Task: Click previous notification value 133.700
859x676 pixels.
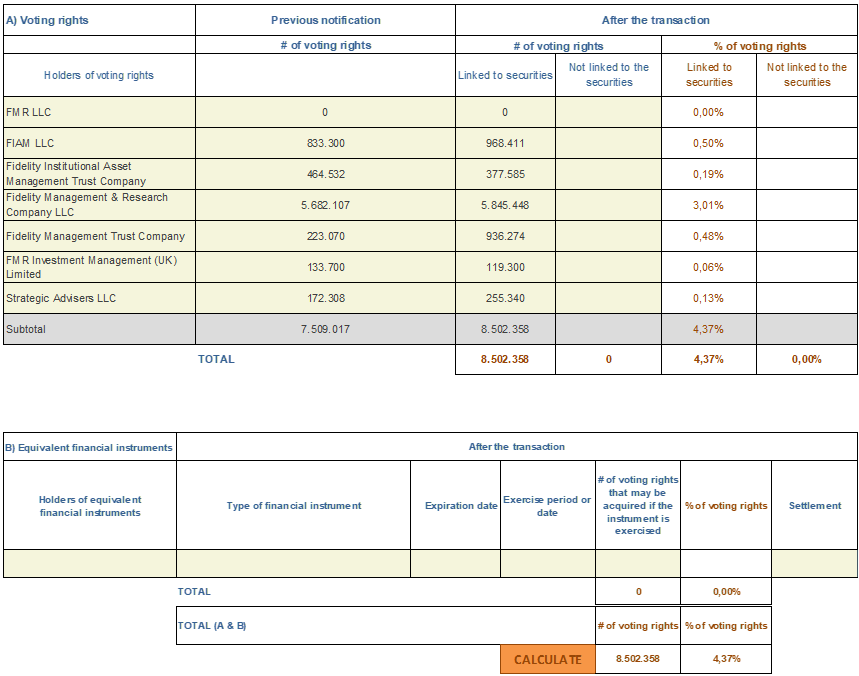Action: tap(325, 267)
